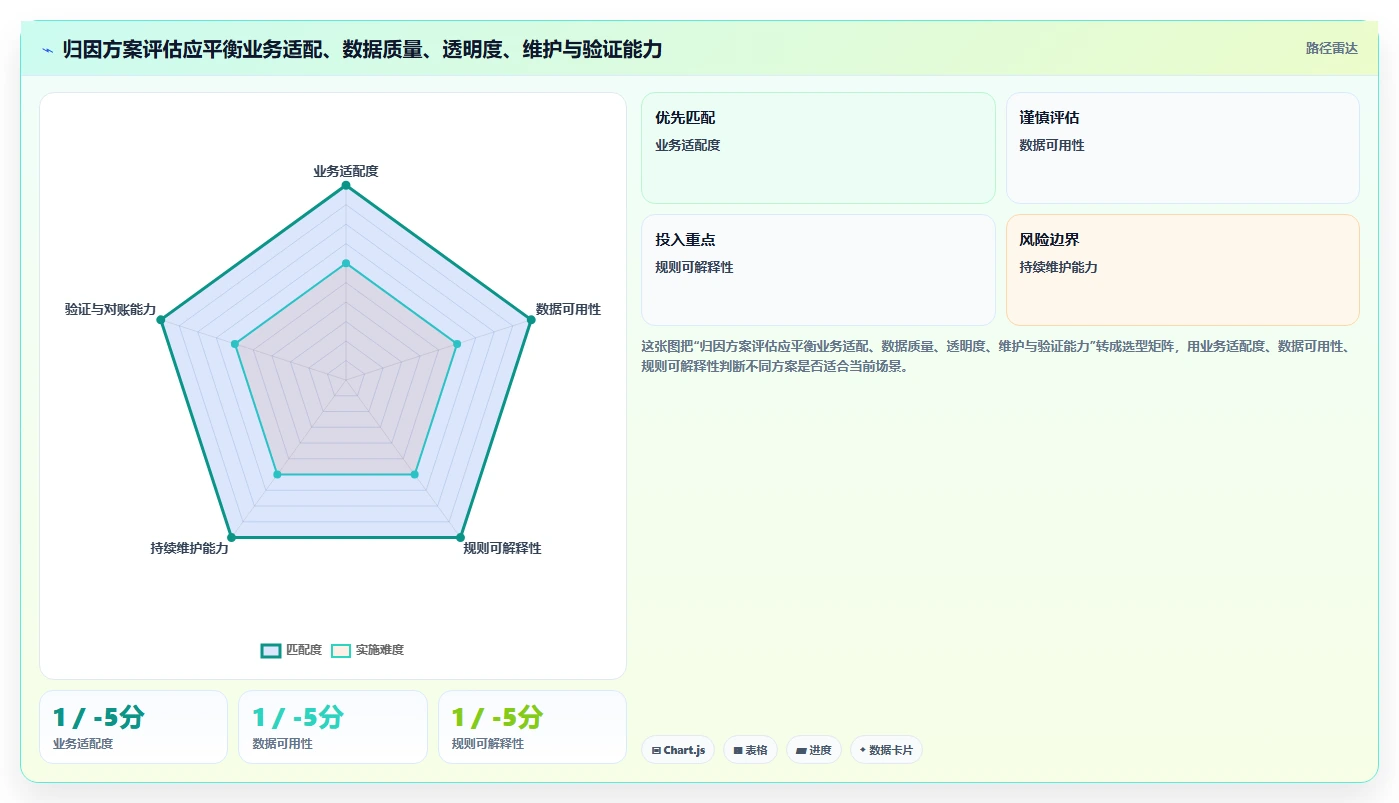Click the 数据可用性 radar axis label

point(568,309)
